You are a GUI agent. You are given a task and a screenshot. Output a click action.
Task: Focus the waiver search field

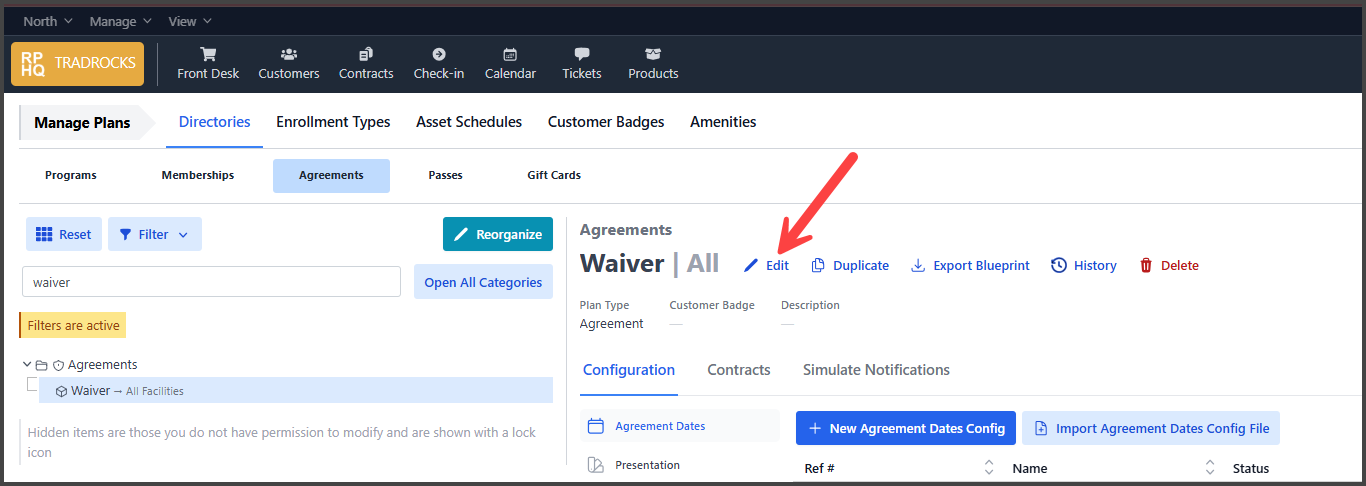tap(211, 282)
